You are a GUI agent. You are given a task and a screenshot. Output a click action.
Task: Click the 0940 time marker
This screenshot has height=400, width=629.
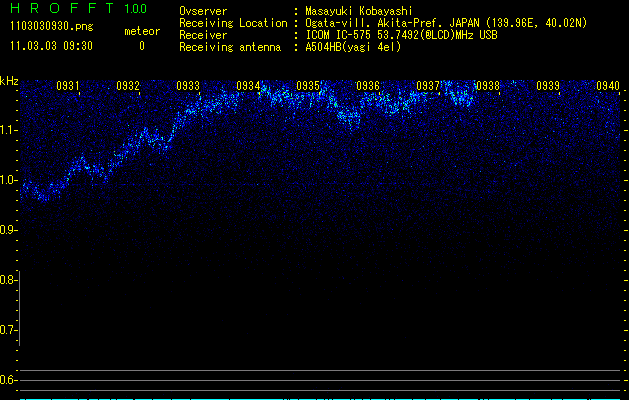(x=608, y=85)
